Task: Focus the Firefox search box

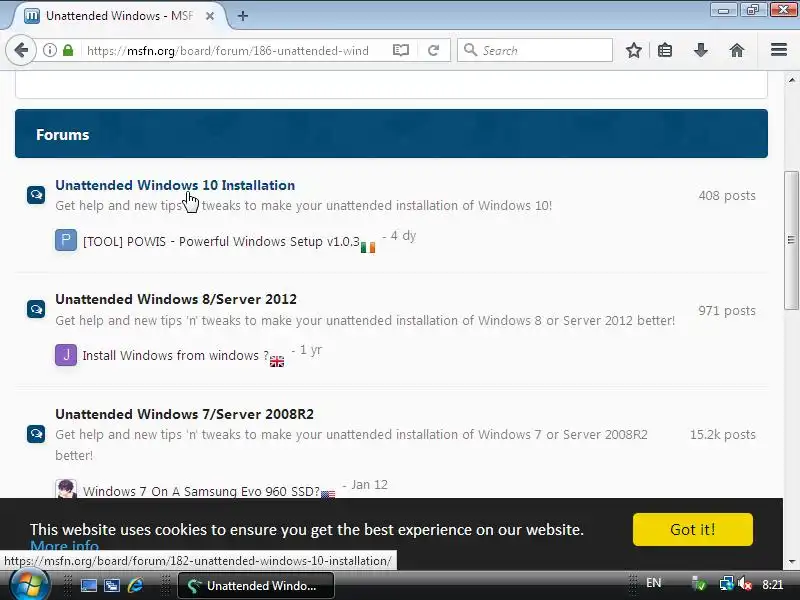Action: 535,50
